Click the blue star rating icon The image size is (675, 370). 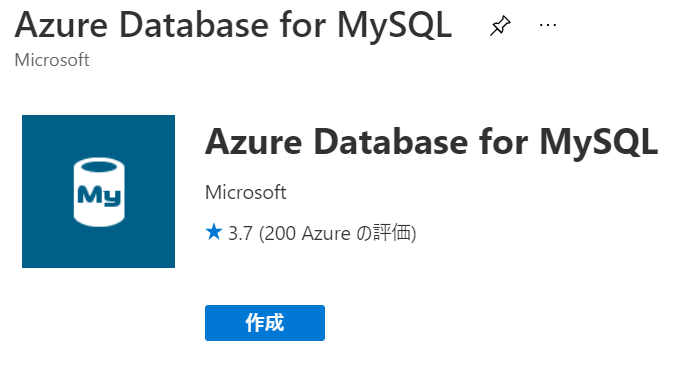214,233
